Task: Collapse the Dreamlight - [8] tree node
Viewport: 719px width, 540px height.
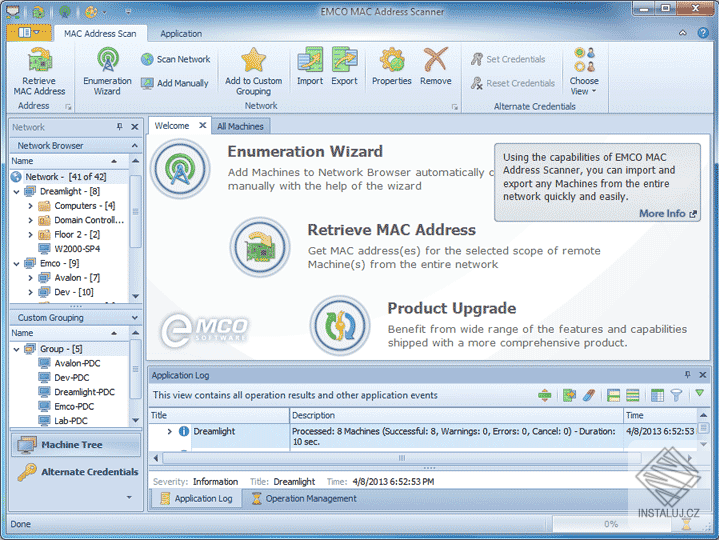Action: click(x=17, y=192)
